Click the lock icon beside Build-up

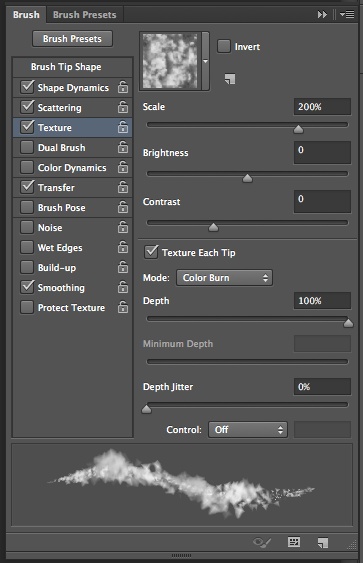tap(123, 267)
